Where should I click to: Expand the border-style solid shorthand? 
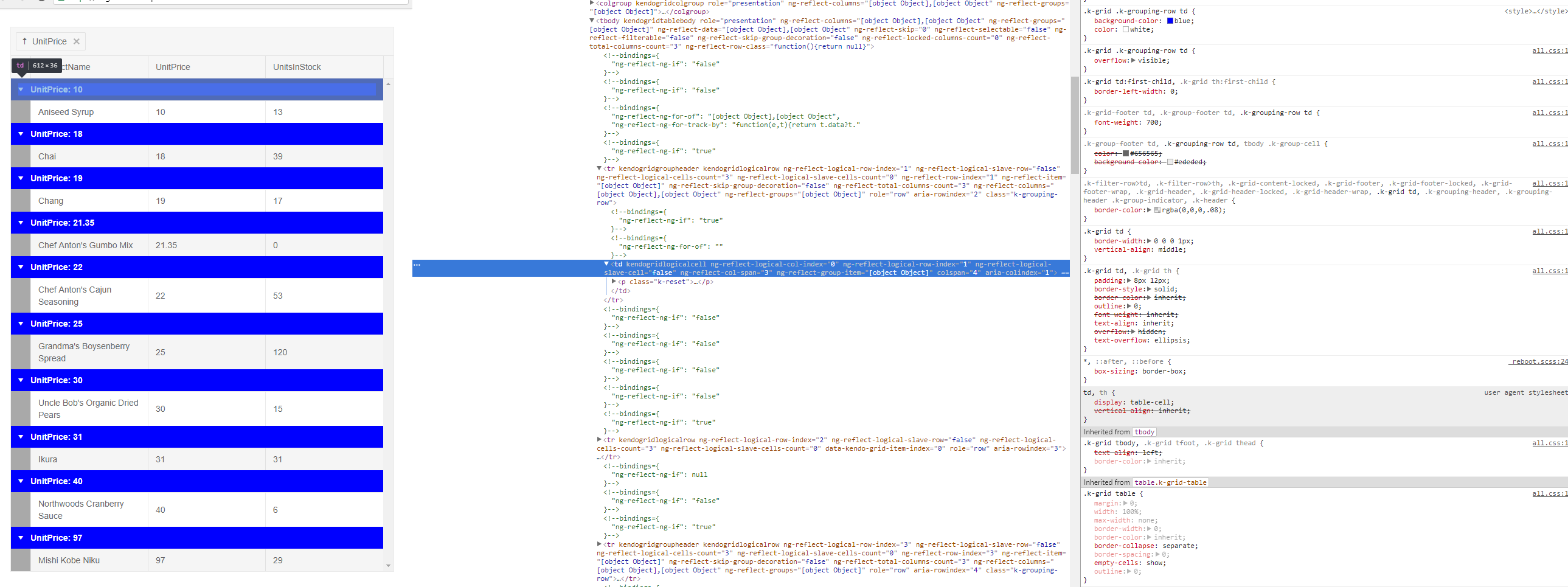coord(1149,289)
